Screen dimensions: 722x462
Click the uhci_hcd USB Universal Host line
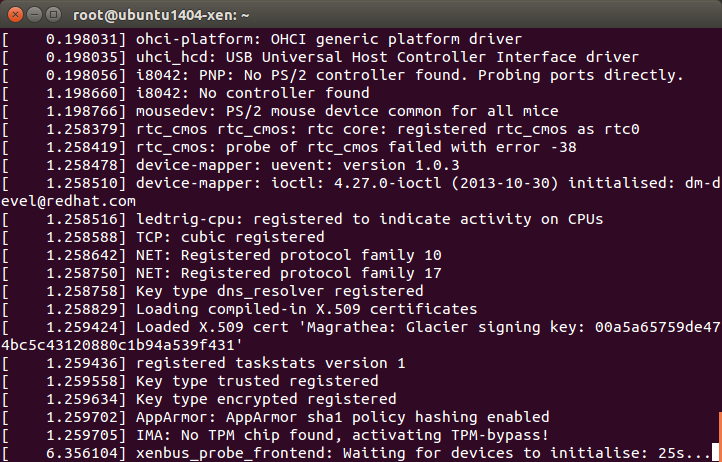pos(320,57)
